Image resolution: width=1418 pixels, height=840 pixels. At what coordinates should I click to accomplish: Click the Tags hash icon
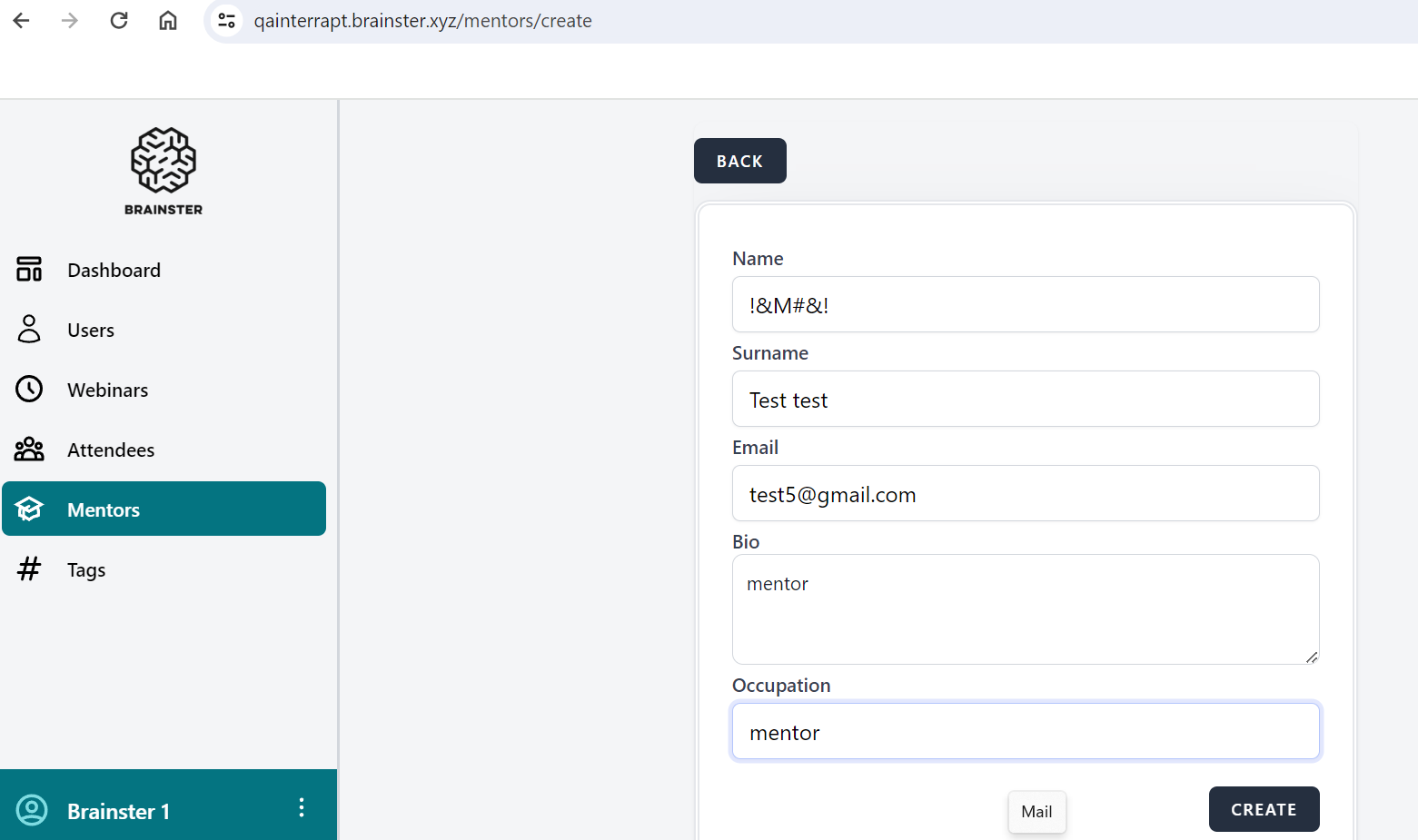[x=29, y=569]
